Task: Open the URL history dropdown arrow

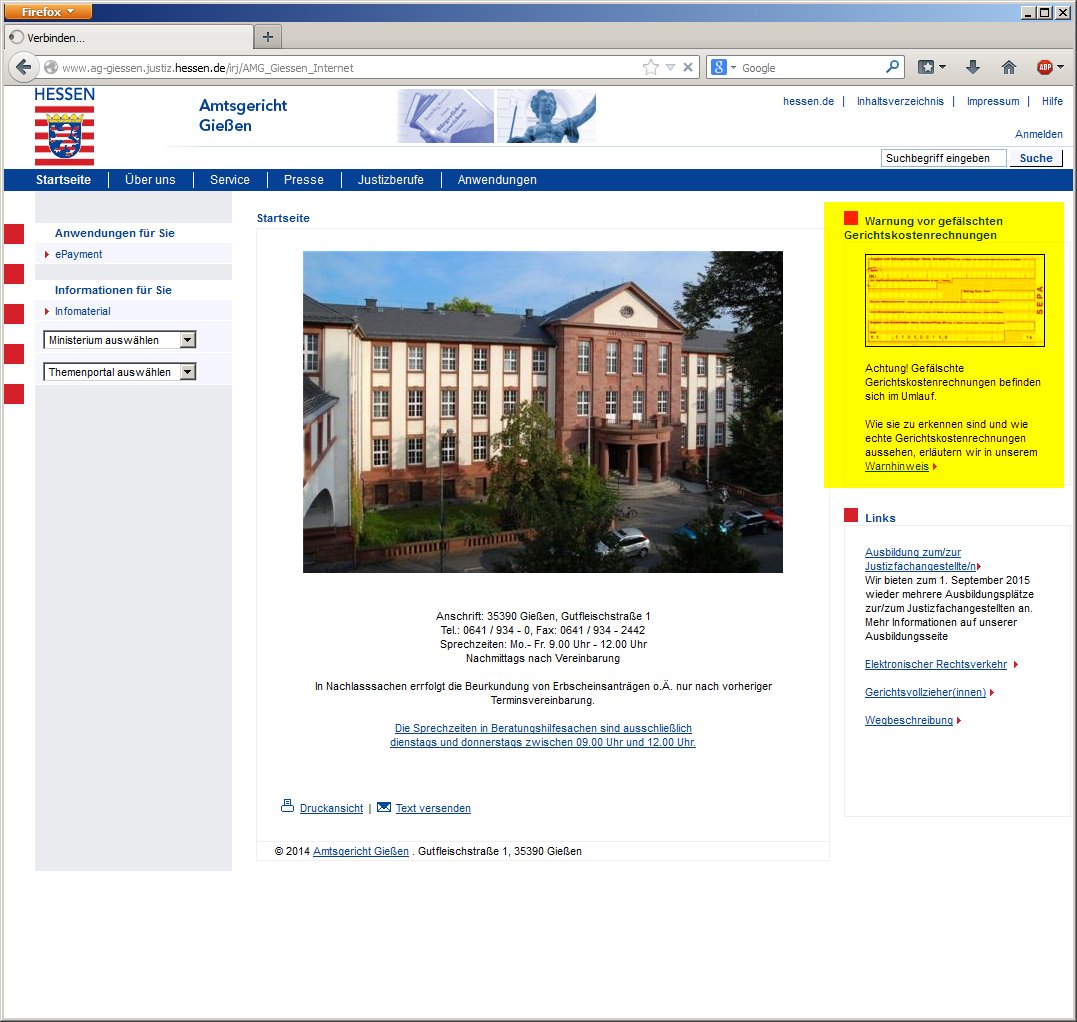Action: (670, 67)
